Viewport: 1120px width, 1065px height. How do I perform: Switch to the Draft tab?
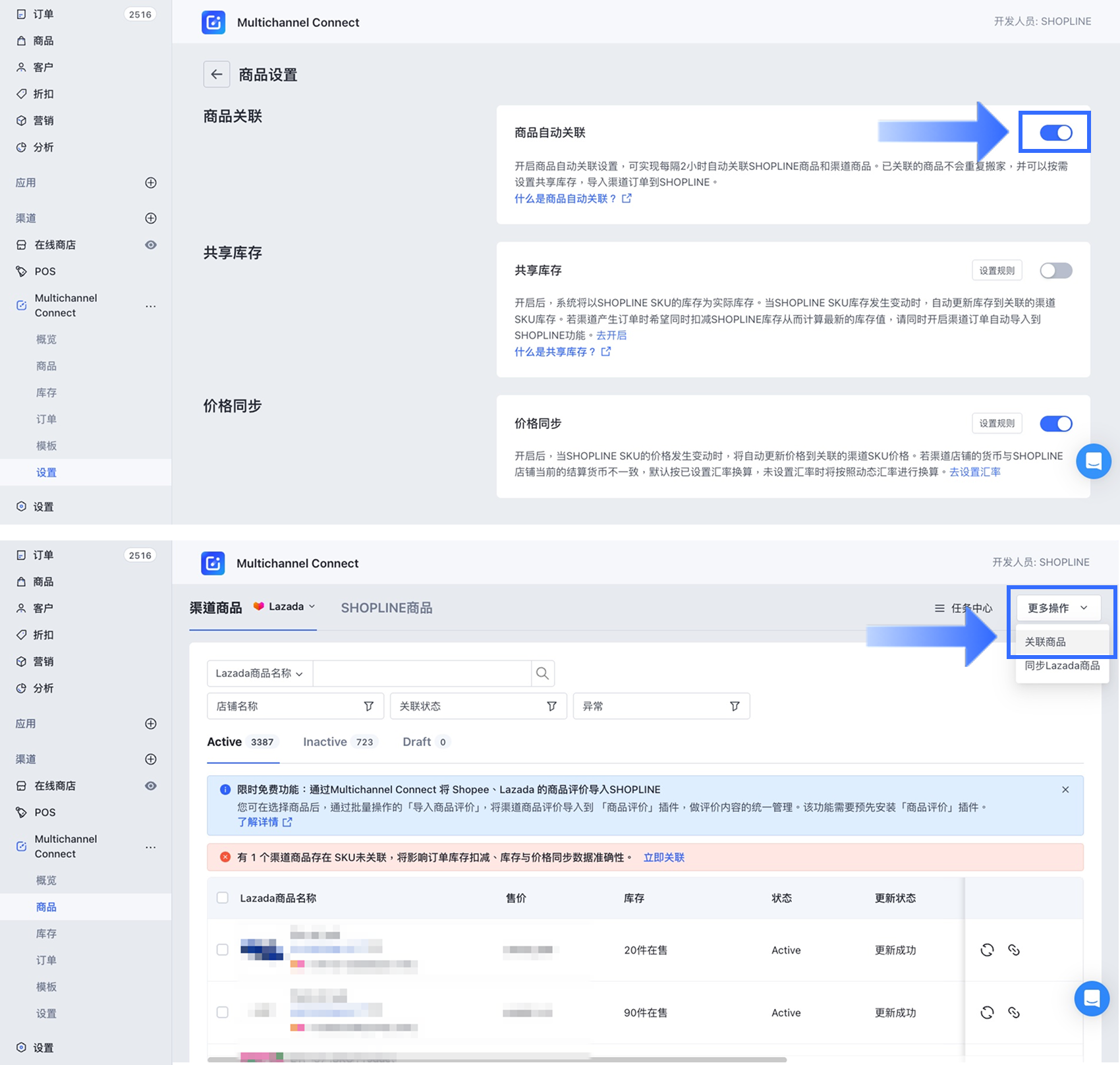tap(426, 742)
